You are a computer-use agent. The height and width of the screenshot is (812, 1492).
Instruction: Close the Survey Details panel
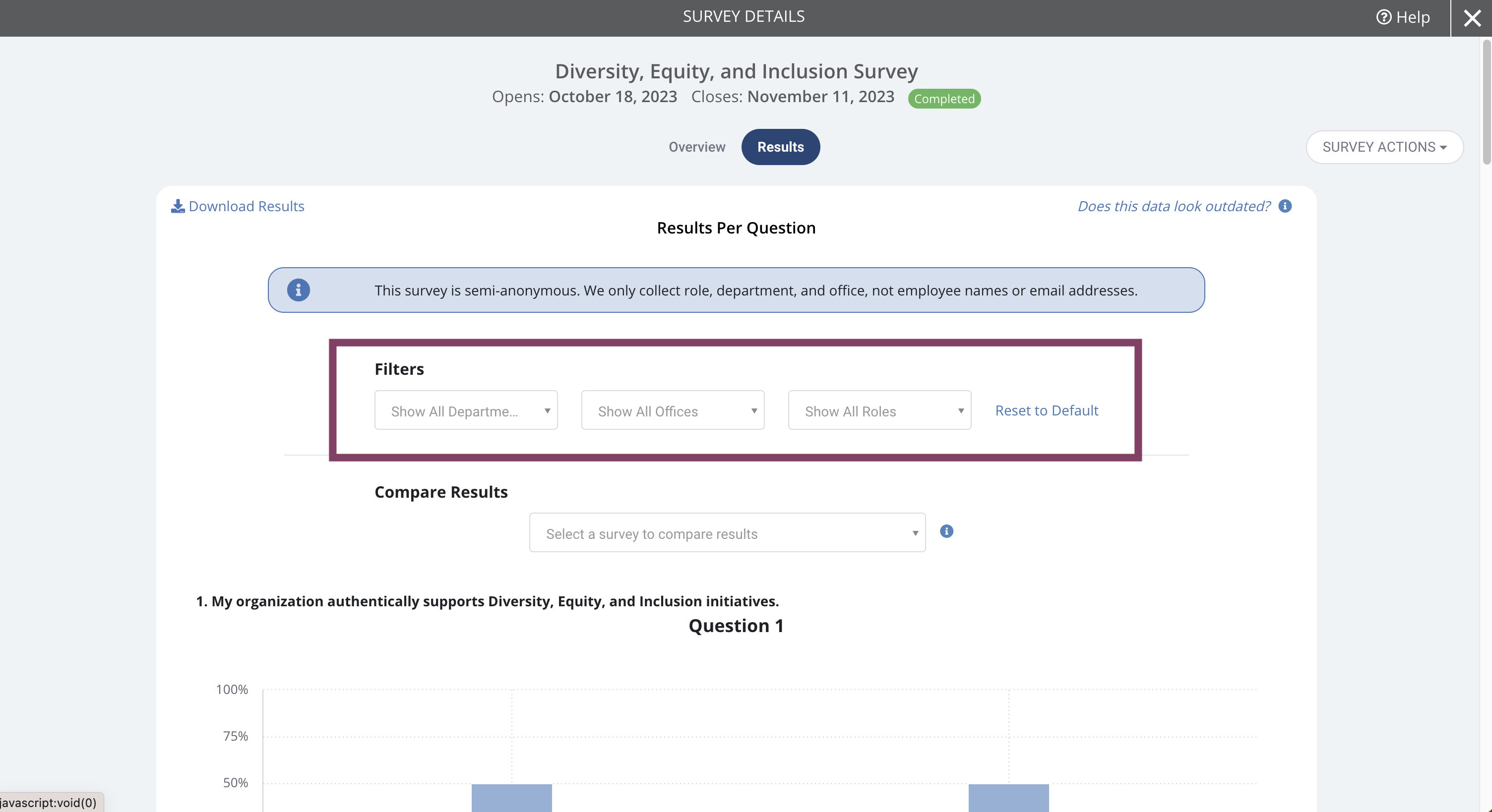pos(1472,18)
